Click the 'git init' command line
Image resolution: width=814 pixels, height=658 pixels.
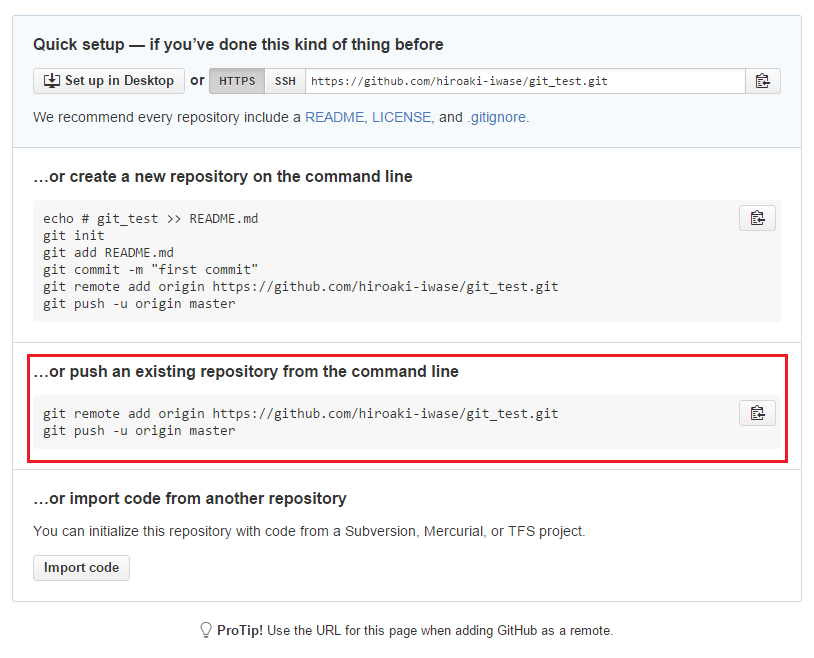[74, 236]
